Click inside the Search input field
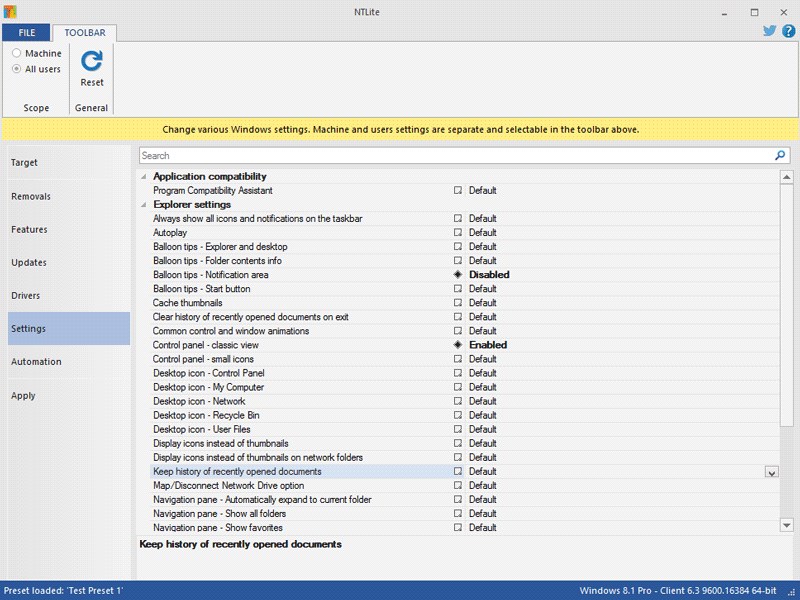The width and height of the screenshot is (800, 600). 450,156
